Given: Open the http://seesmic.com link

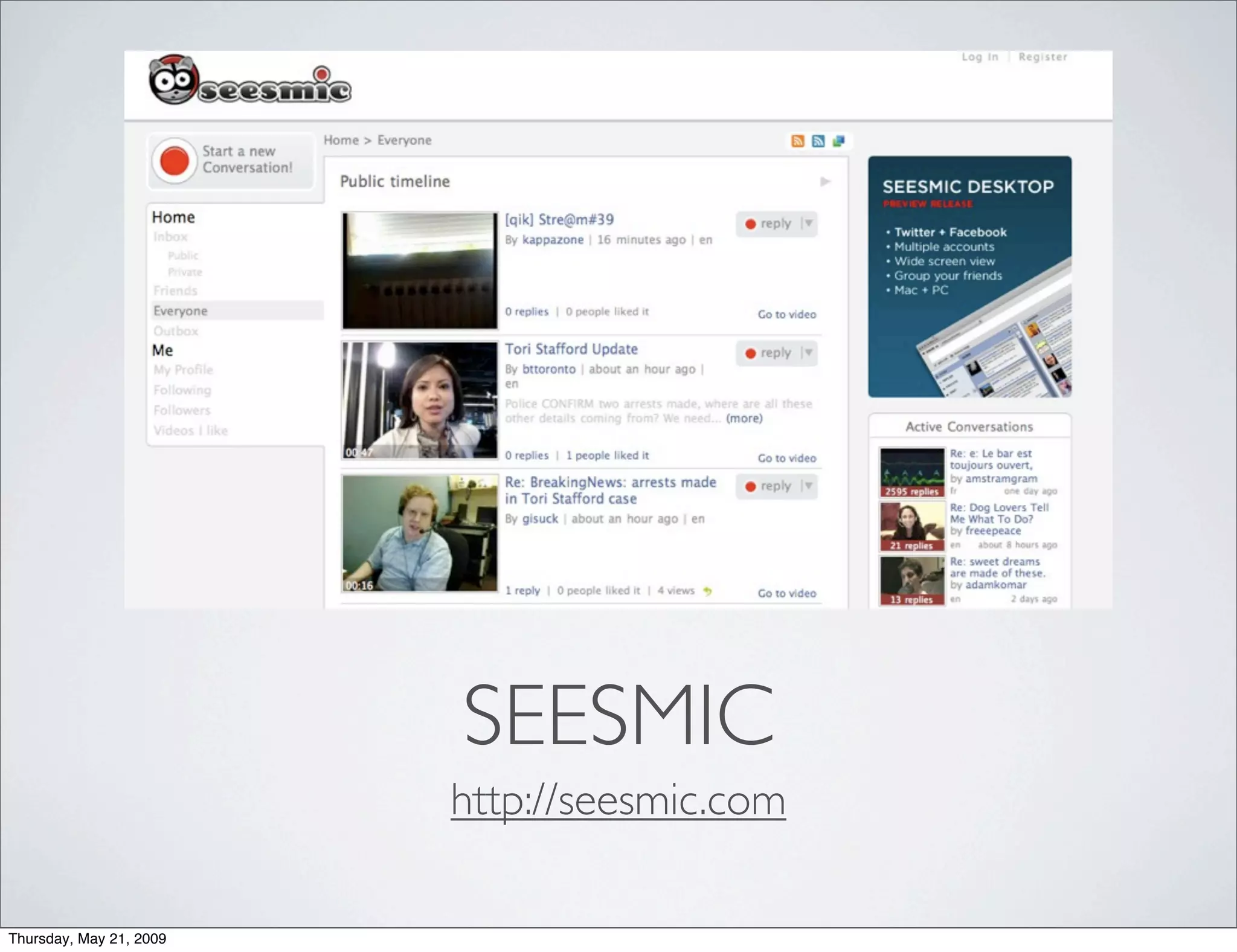Looking at the screenshot, I should [618, 800].
